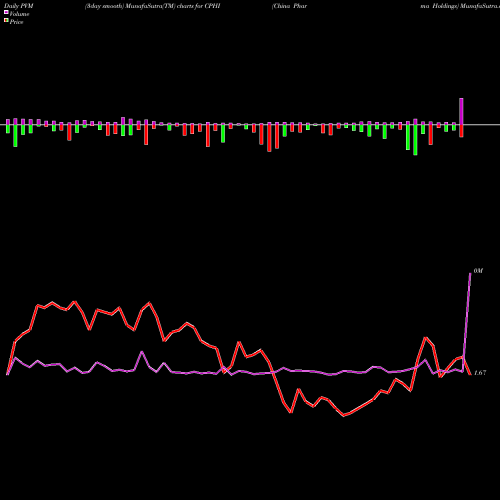Click the purple Volume legend swatch
The height and width of the screenshot is (500, 500).
[6, 12]
